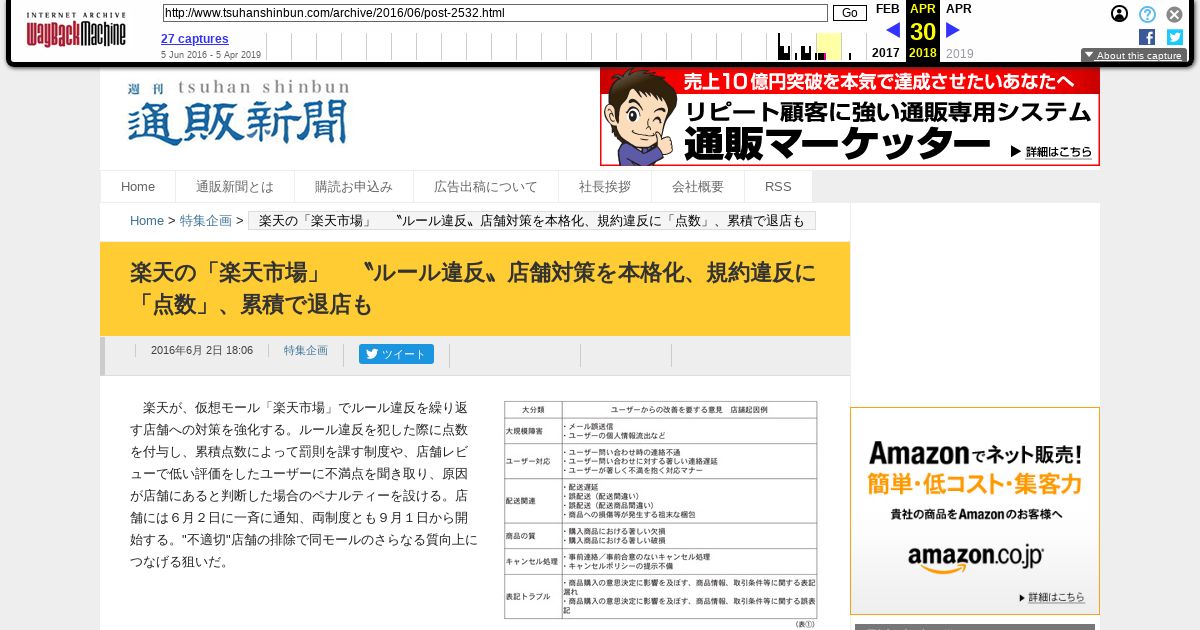Open the Wayback help question icon
Screen dimensions: 1200x630
click(1147, 14)
